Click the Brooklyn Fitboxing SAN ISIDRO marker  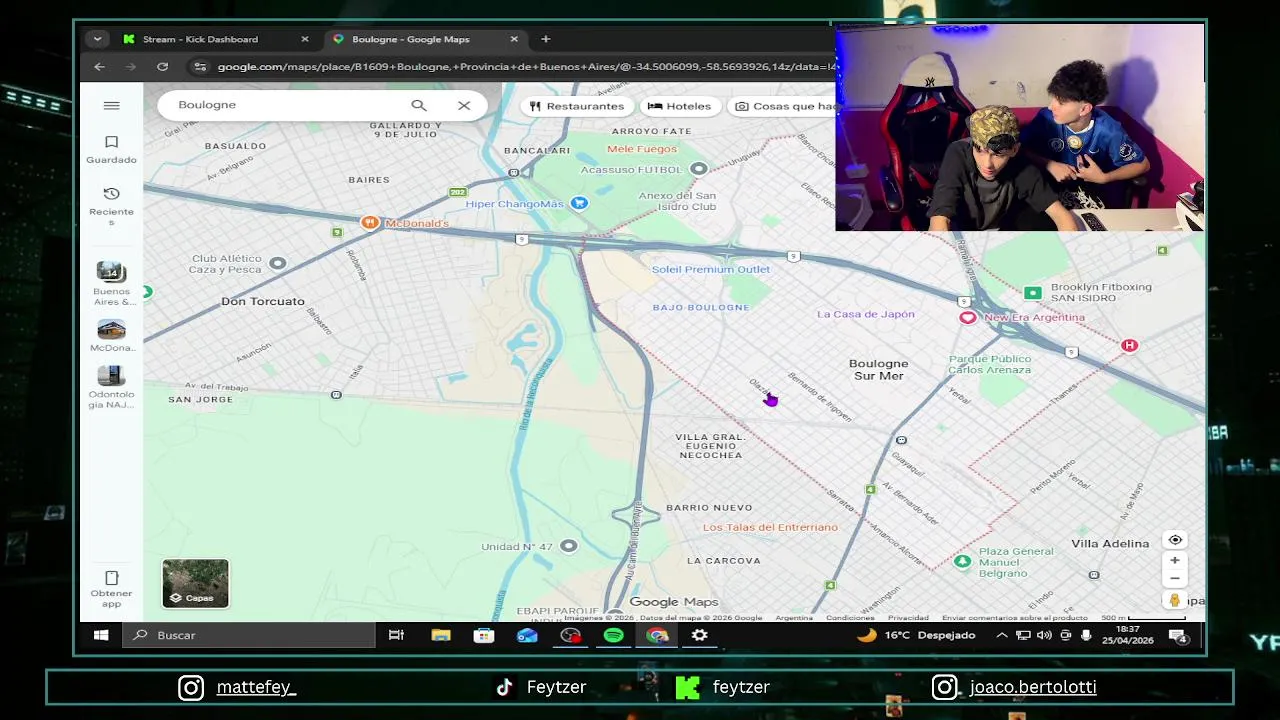tap(1032, 292)
